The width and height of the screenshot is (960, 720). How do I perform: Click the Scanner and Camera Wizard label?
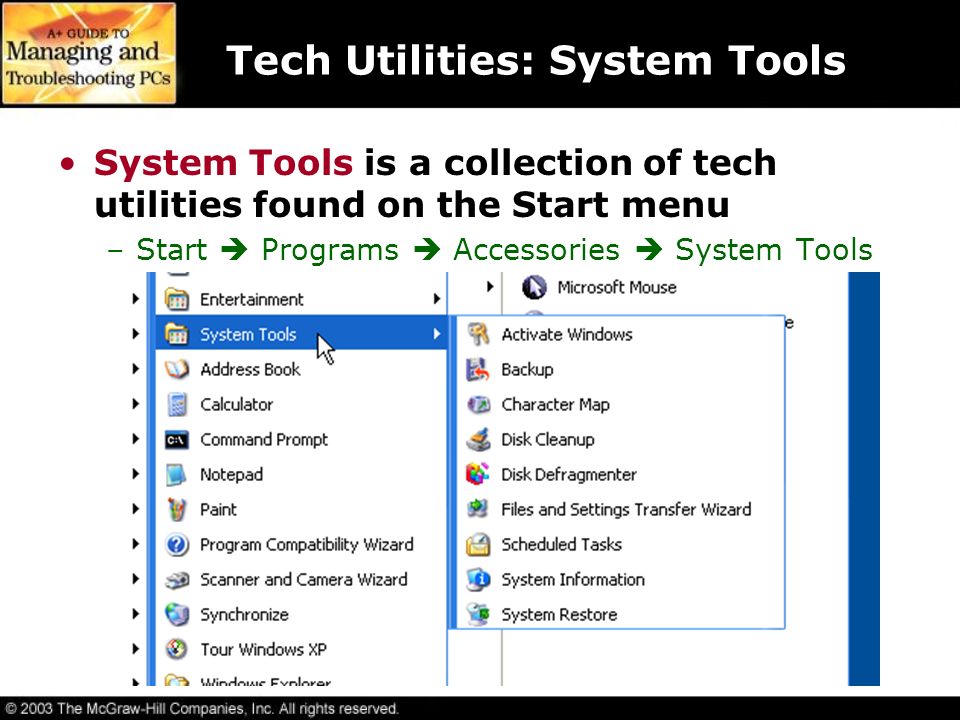click(x=304, y=580)
